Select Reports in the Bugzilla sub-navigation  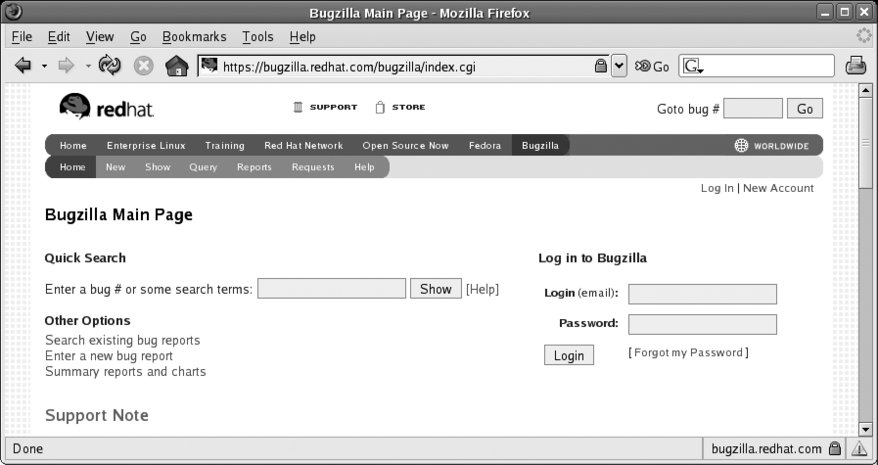[x=254, y=168]
